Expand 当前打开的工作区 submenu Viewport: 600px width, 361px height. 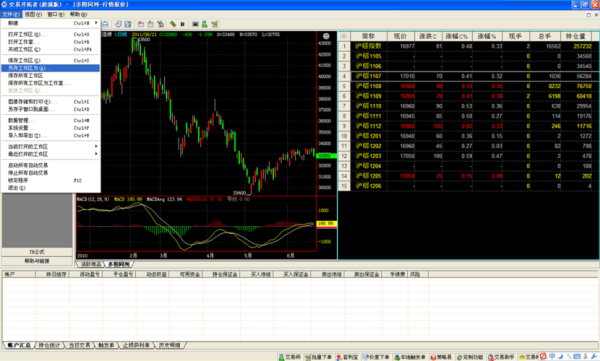tap(51, 147)
